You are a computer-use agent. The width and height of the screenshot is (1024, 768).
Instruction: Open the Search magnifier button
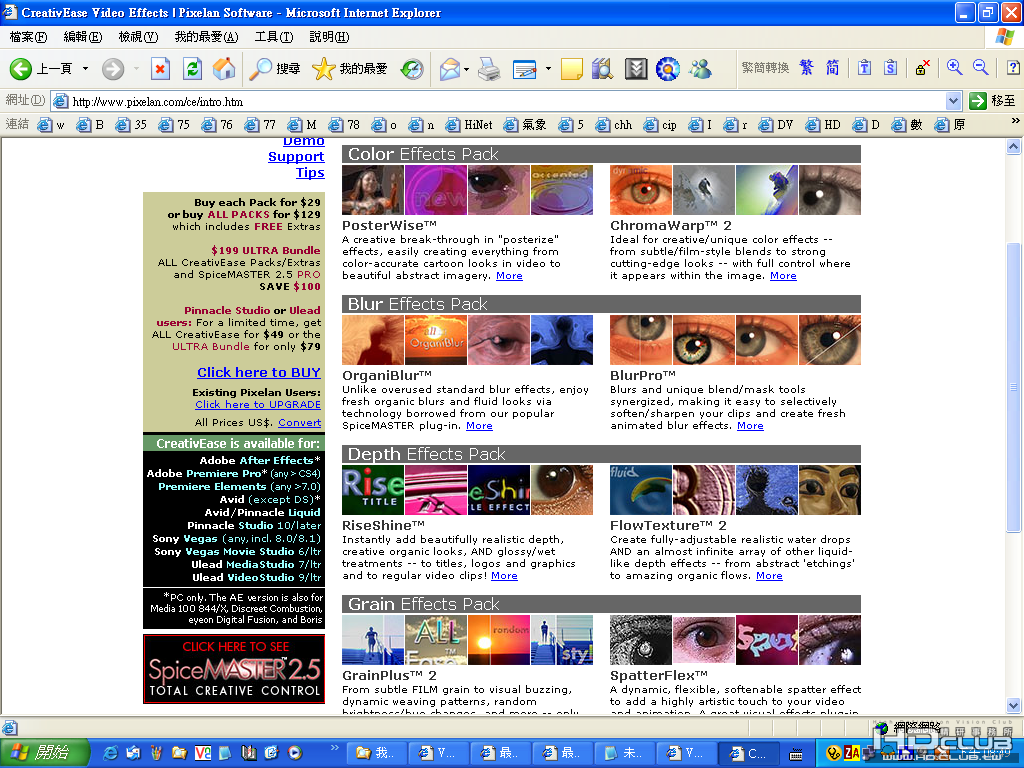[x=275, y=69]
